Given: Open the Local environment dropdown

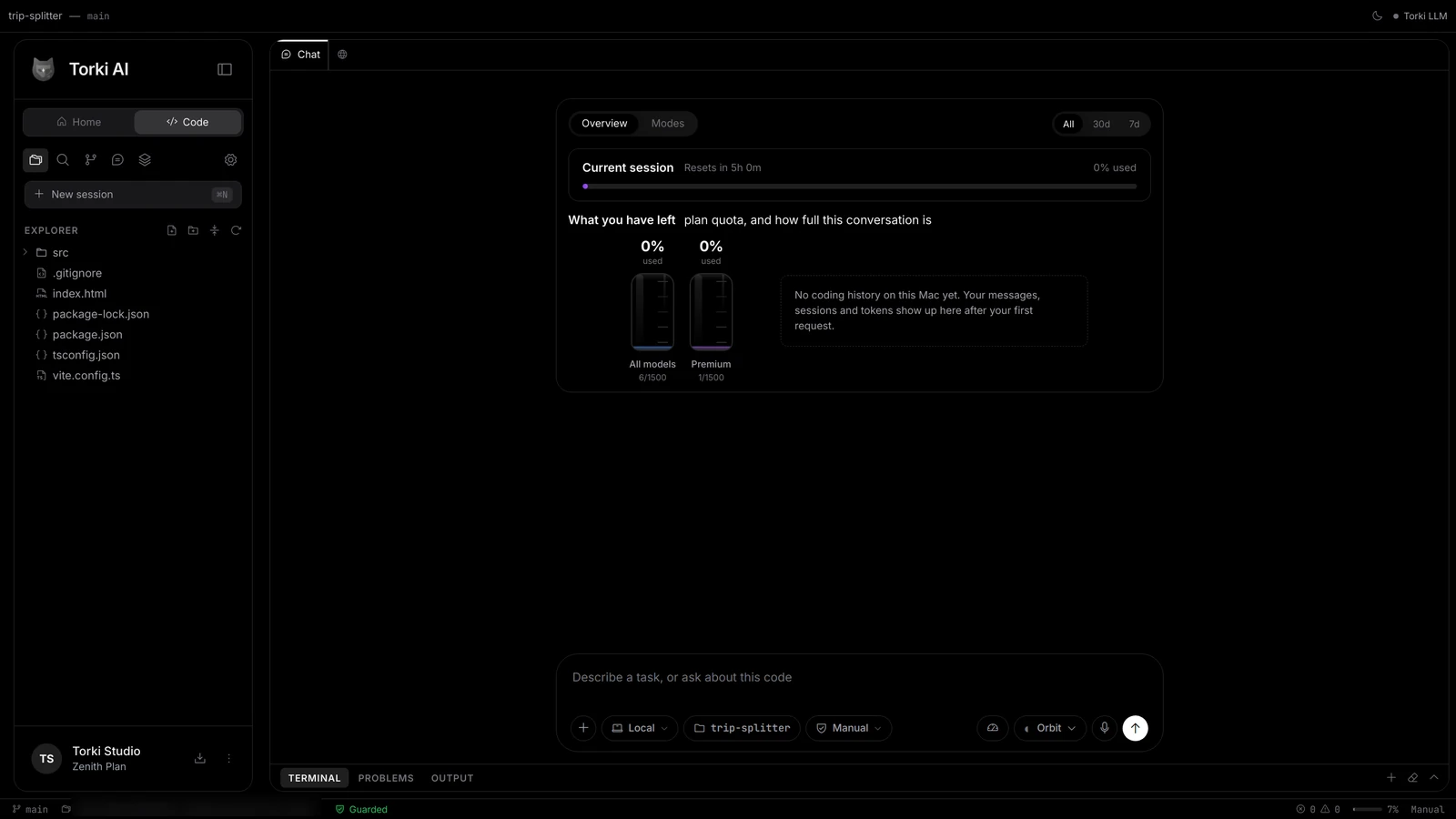Looking at the screenshot, I should point(640,728).
